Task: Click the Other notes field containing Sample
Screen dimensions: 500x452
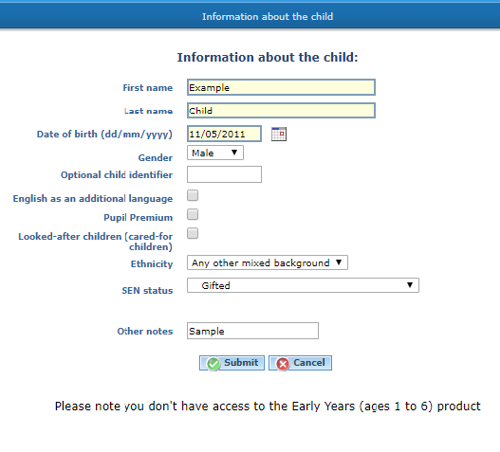Action: coord(253,331)
